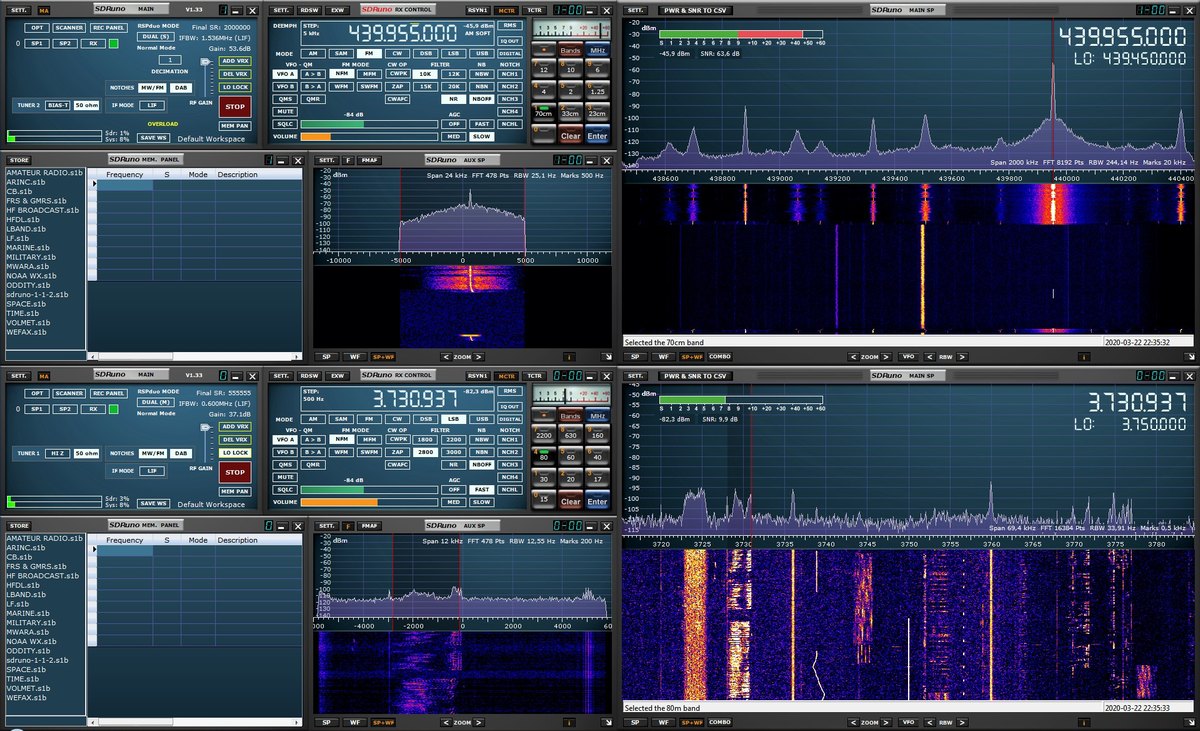Image resolution: width=1200 pixels, height=731 pixels.
Task: Select AM mode in the 439.955 RX Control
Action: (x=313, y=53)
